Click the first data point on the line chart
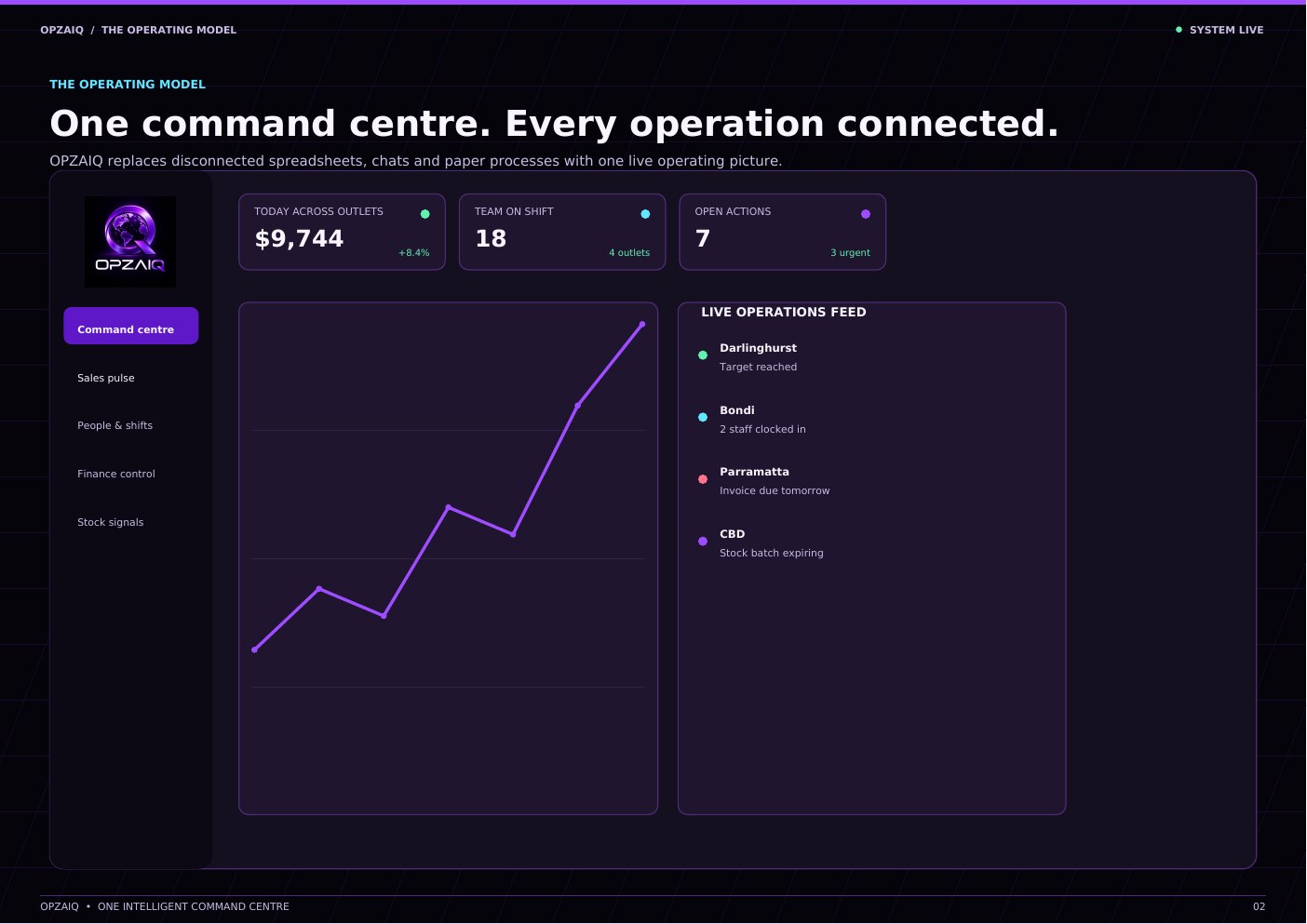The height and width of the screenshot is (924, 1307). (x=254, y=649)
